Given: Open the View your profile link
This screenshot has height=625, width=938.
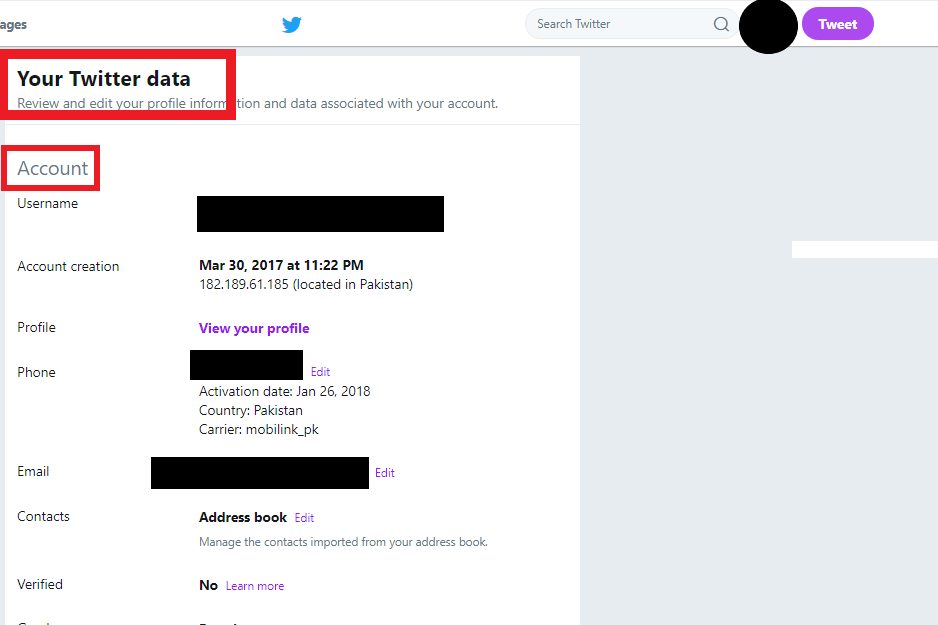Looking at the screenshot, I should pos(254,328).
